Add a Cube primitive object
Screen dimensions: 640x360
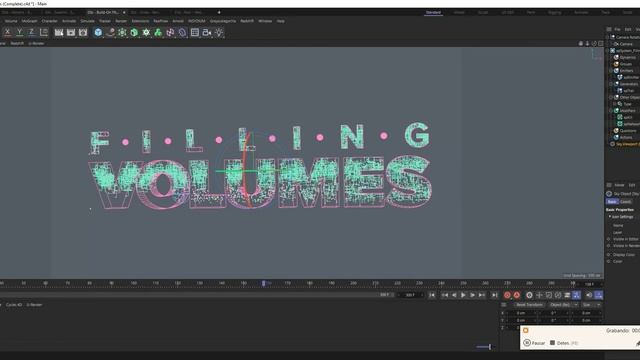coord(98,32)
